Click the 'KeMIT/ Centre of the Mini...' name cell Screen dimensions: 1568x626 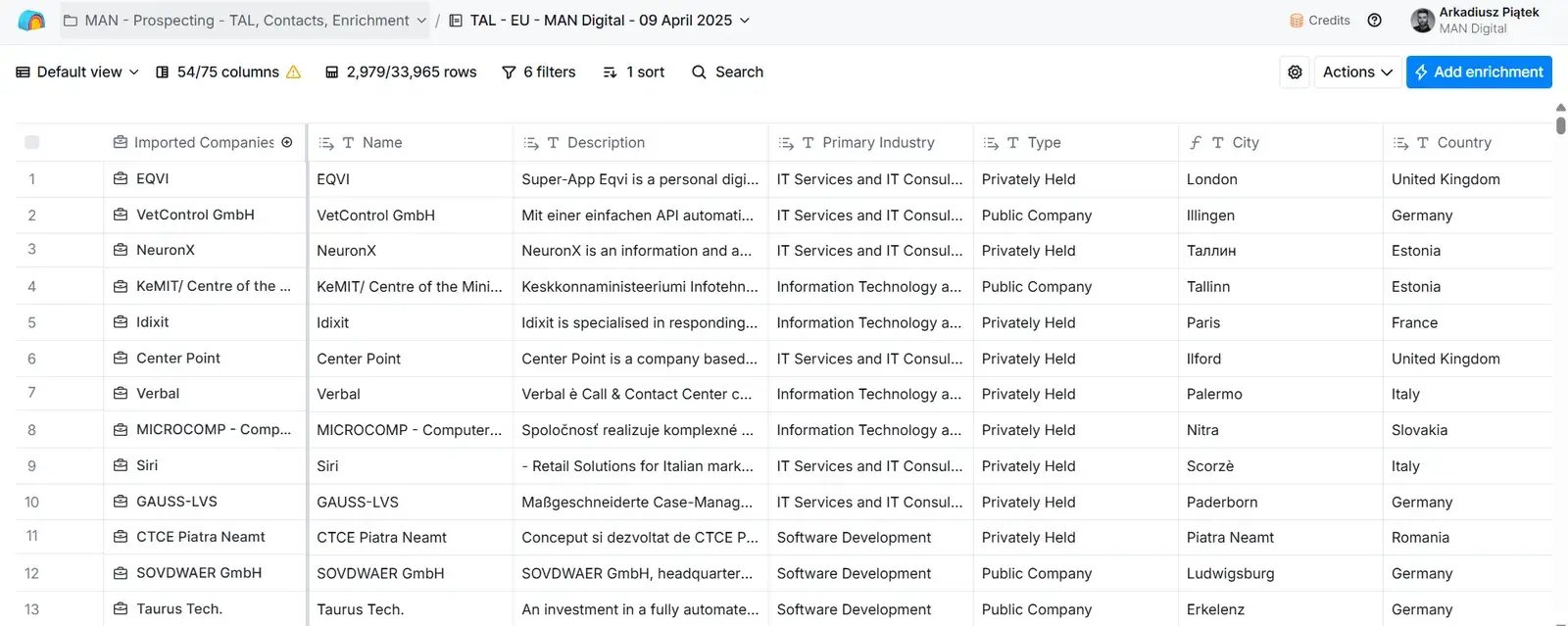[411, 286]
